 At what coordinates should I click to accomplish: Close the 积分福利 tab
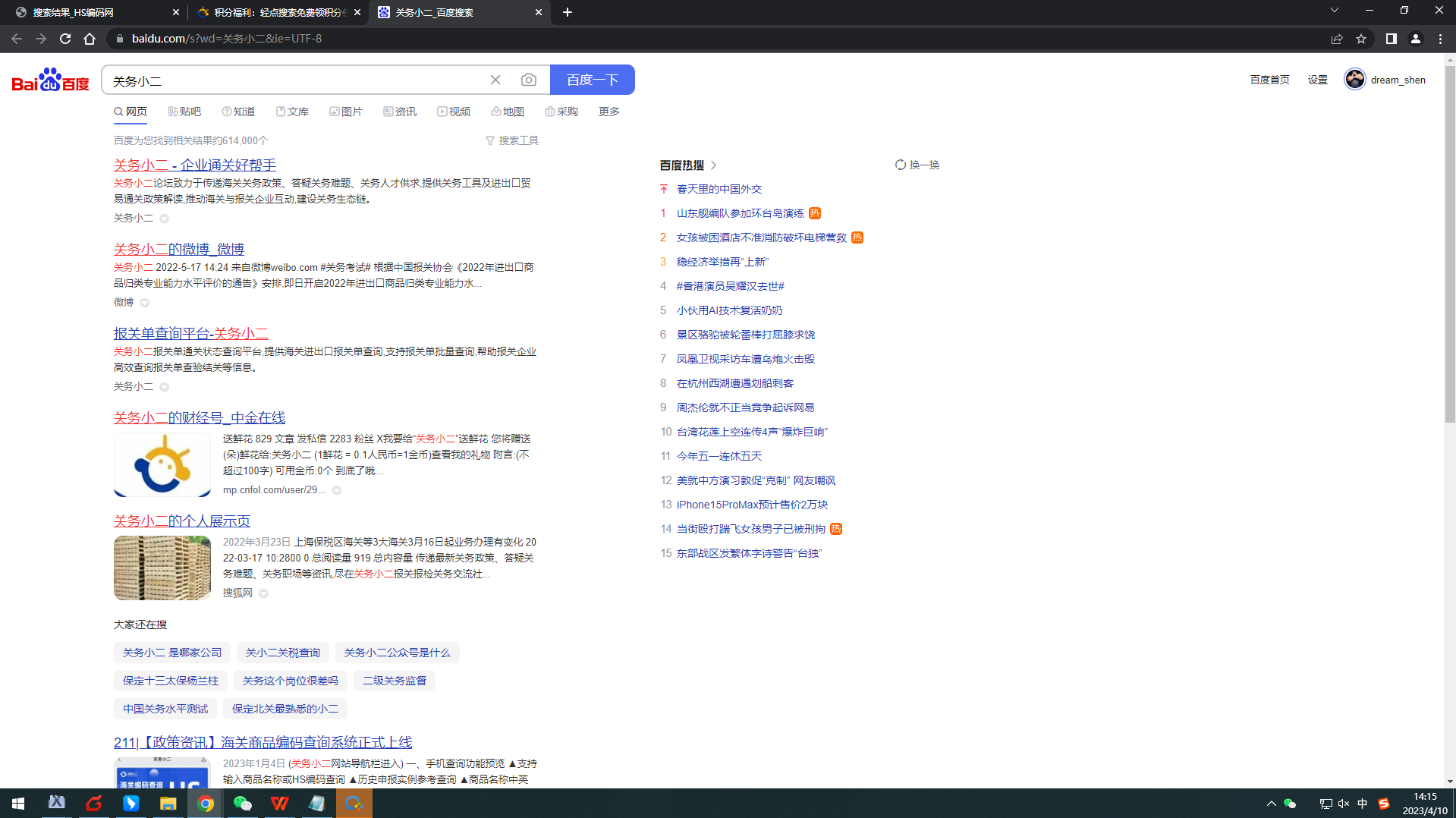click(x=357, y=12)
